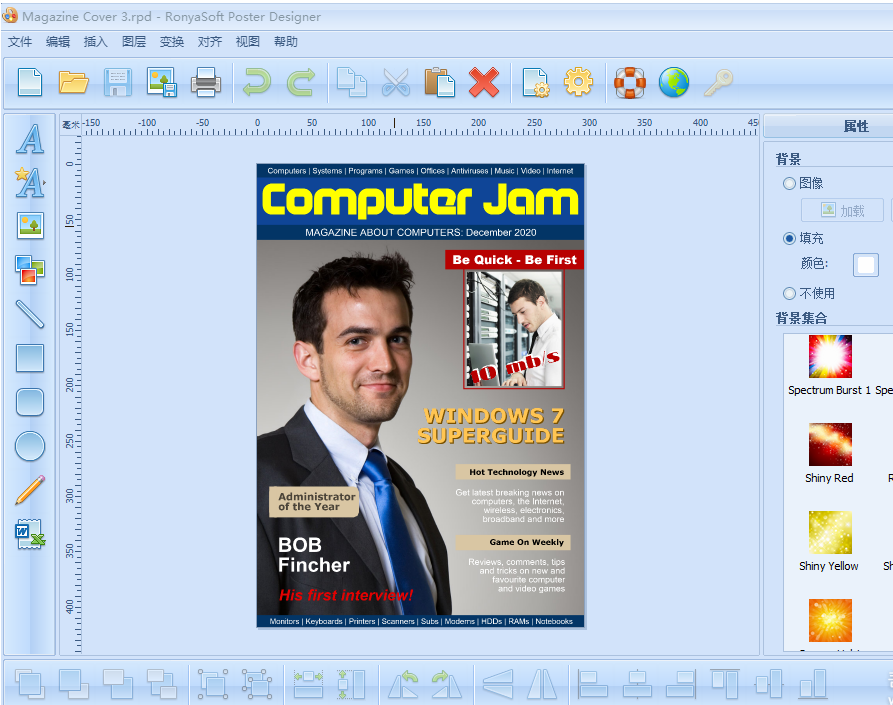Select the Rectangle shape tool

(x=30, y=358)
